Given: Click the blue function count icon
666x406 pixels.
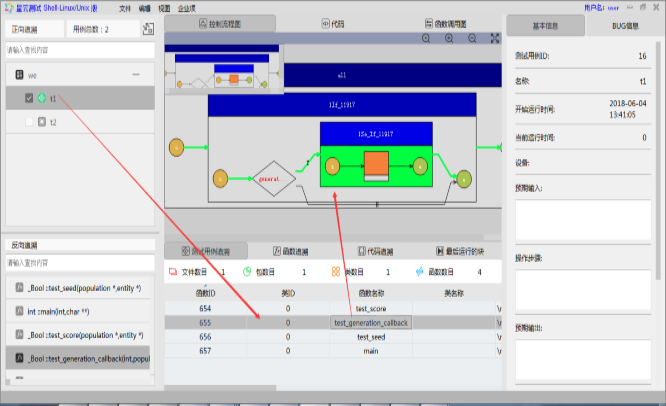Looking at the screenshot, I should coord(420,272).
